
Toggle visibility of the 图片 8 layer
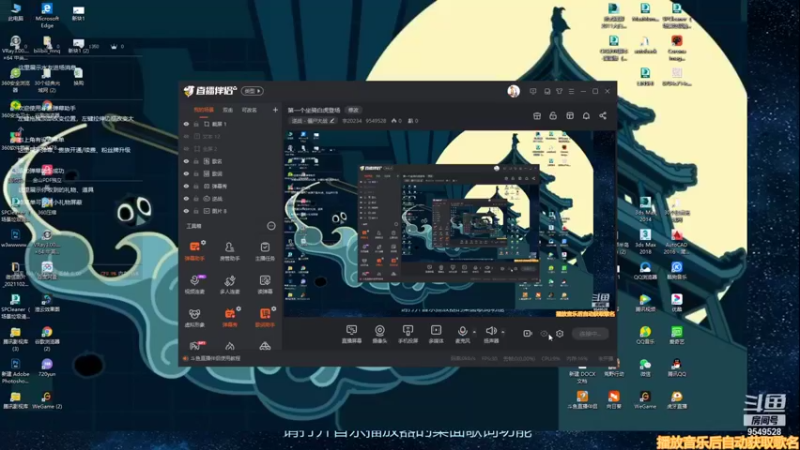coord(186,211)
